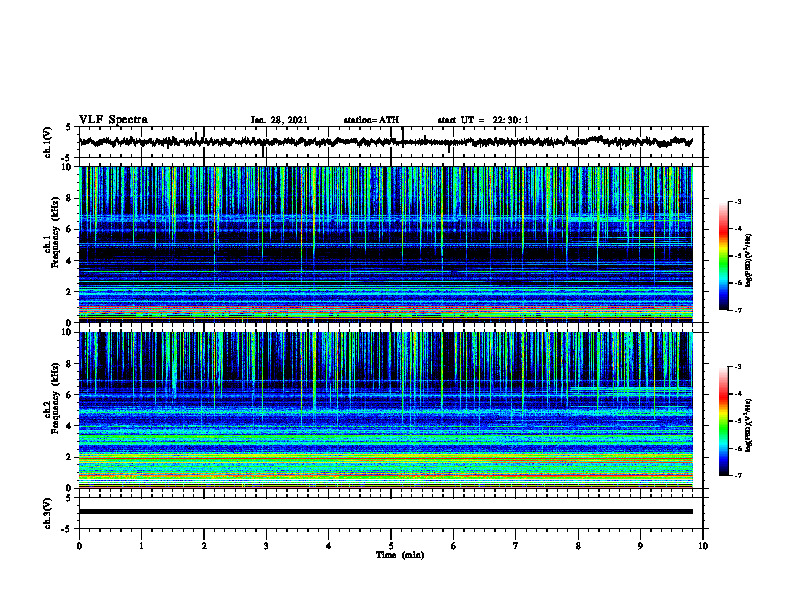Click the "-7" label on ch.1 color scale
The height and width of the screenshot is (612, 792).
point(737,310)
